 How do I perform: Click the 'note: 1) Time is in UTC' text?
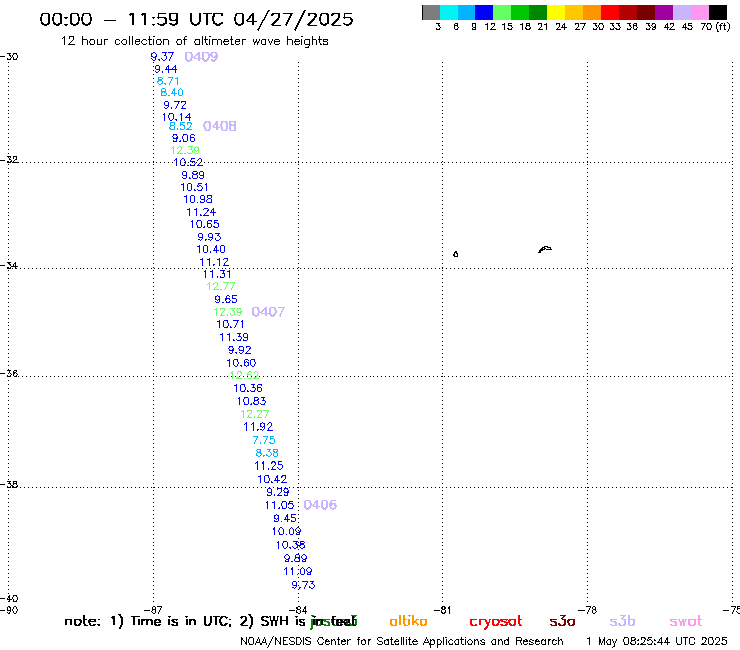point(148,621)
